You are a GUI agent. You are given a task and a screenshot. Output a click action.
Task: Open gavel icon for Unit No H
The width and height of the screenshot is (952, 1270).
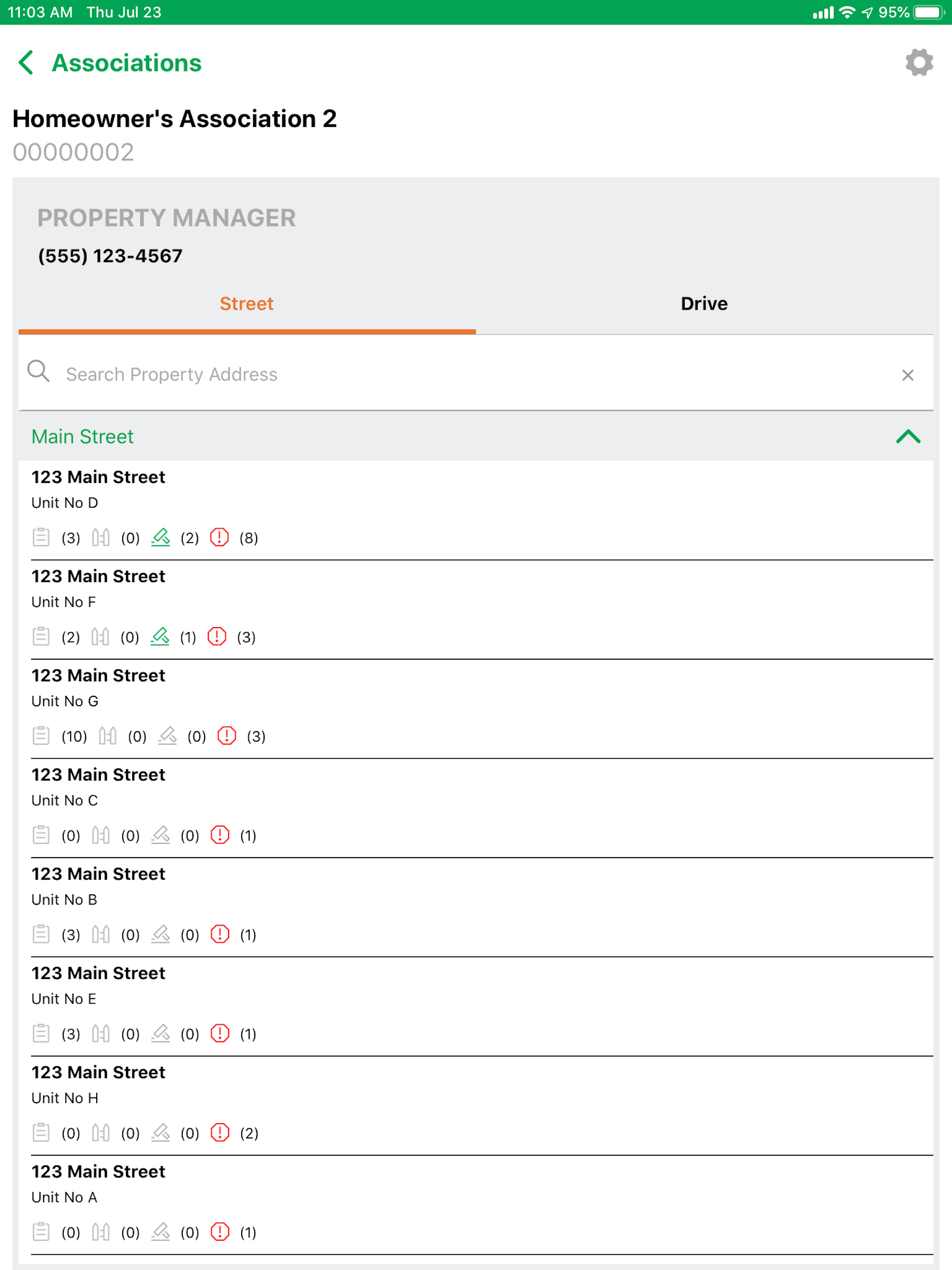(160, 1133)
